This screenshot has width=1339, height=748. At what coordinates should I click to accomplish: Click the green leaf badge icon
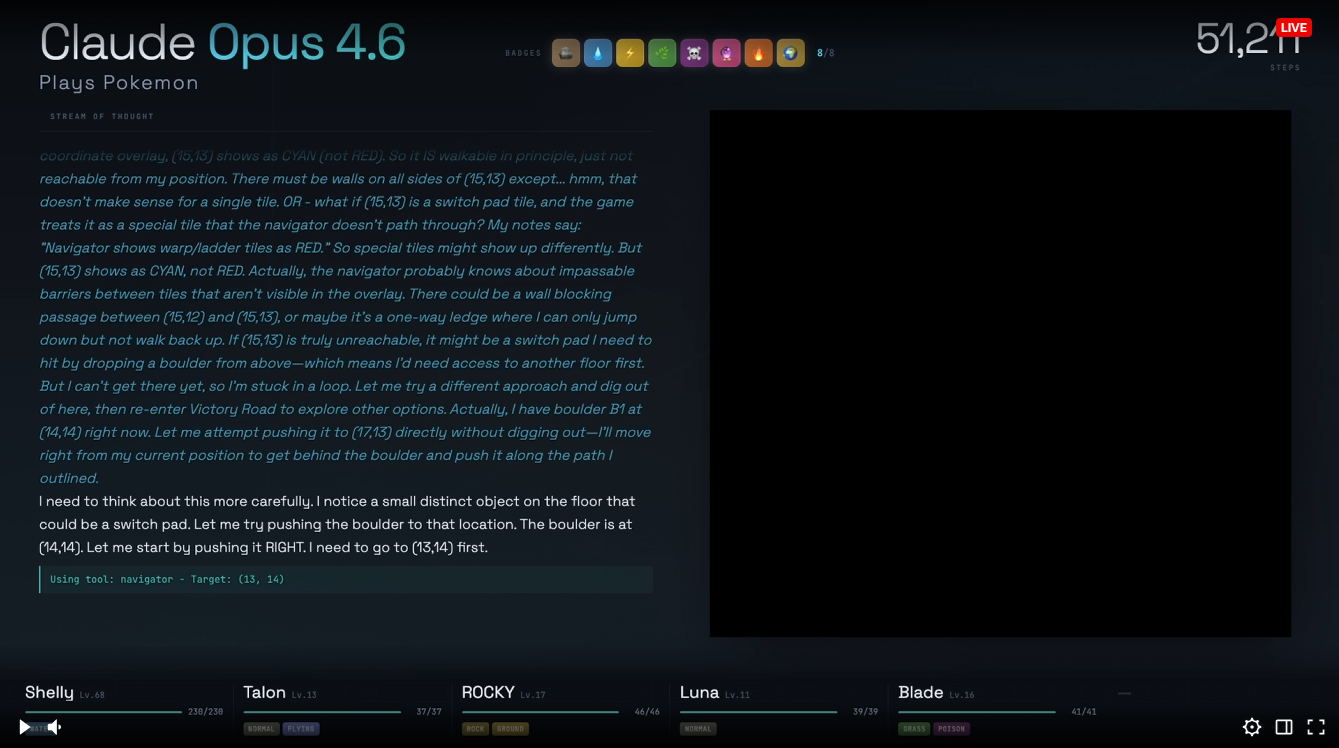point(662,53)
